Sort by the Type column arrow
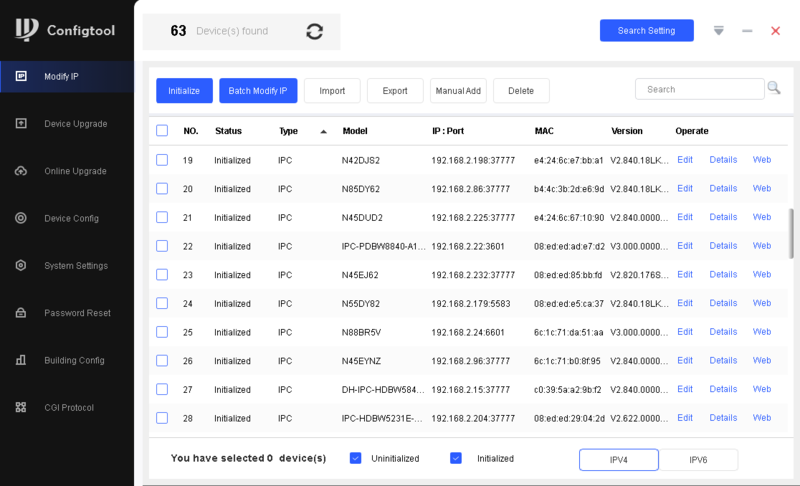800x486 pixels. (323, 132)
